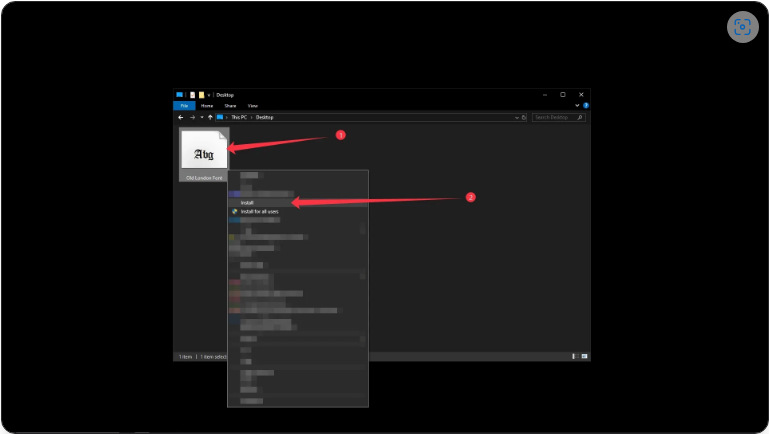Image resolution: width=769 pixels, height=434 pixels.
Task: Go up one folder level
Action: click(210, 117)
